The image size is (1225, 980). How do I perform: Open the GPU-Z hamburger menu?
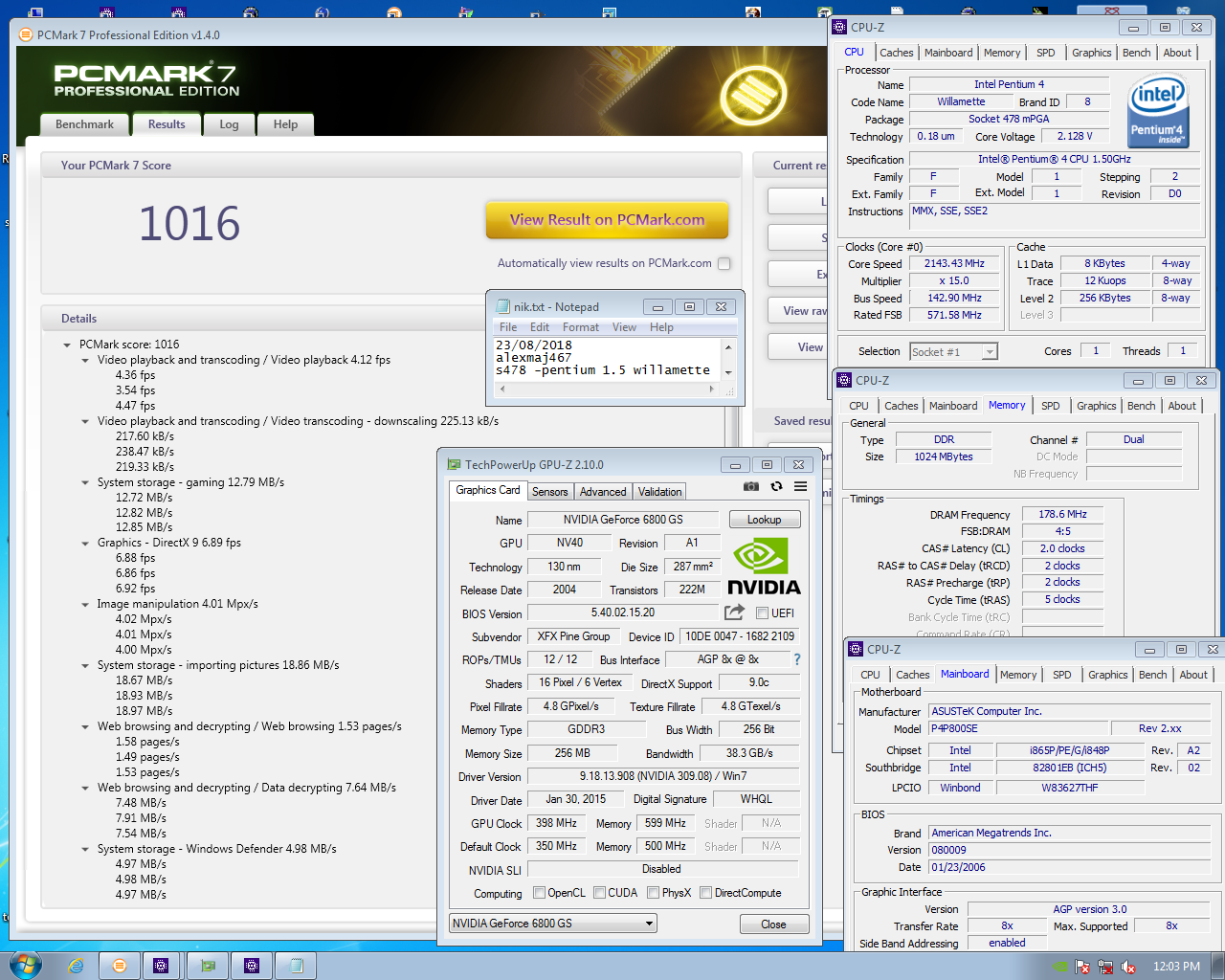(800, 486)
